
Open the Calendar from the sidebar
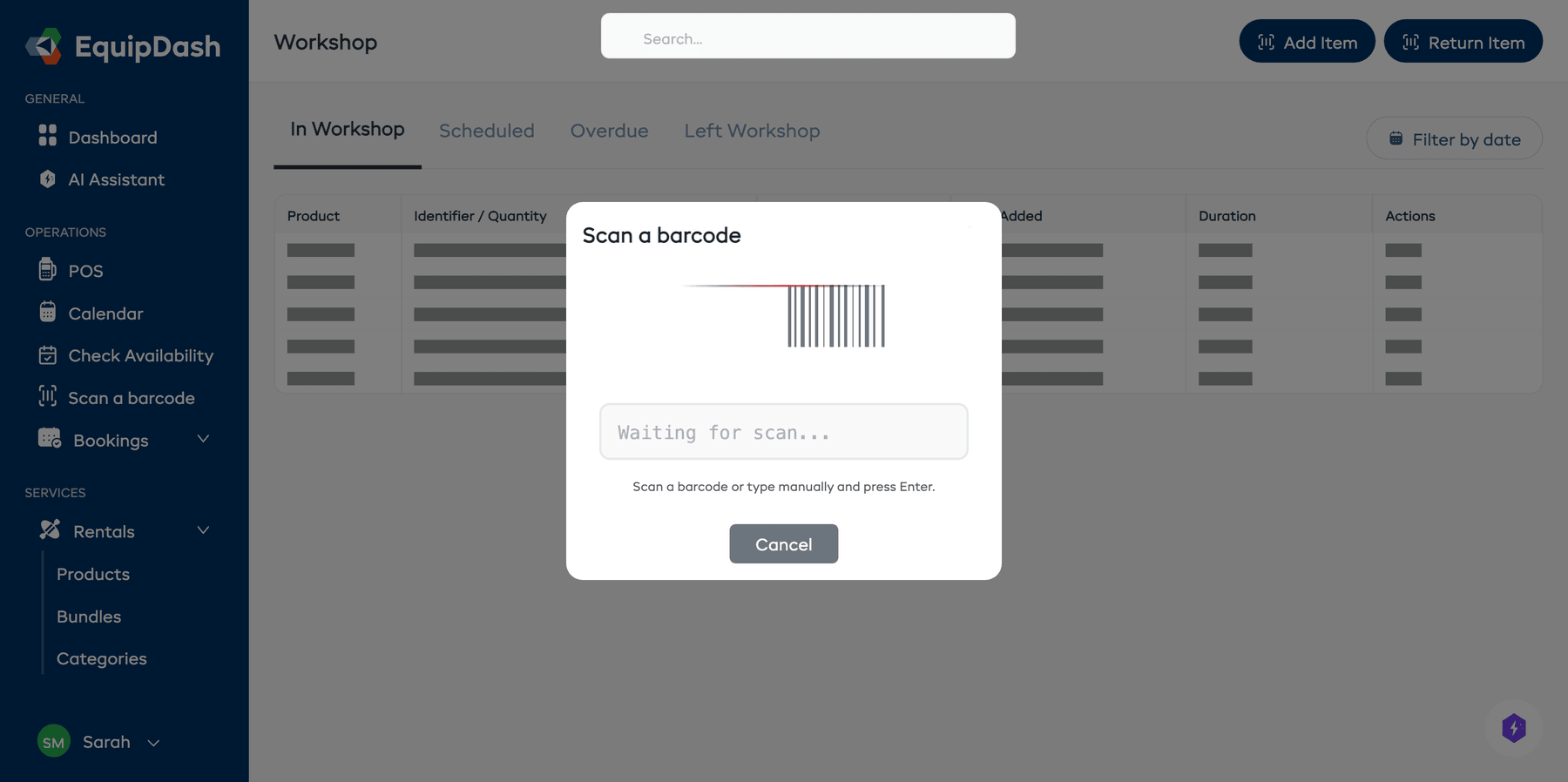(x=105, y=313)
